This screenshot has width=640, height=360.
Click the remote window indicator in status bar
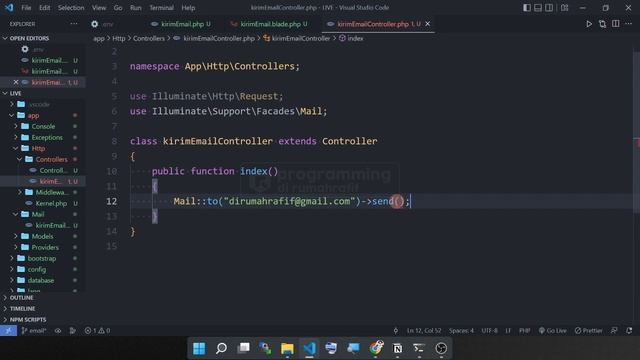pos(8,331)
